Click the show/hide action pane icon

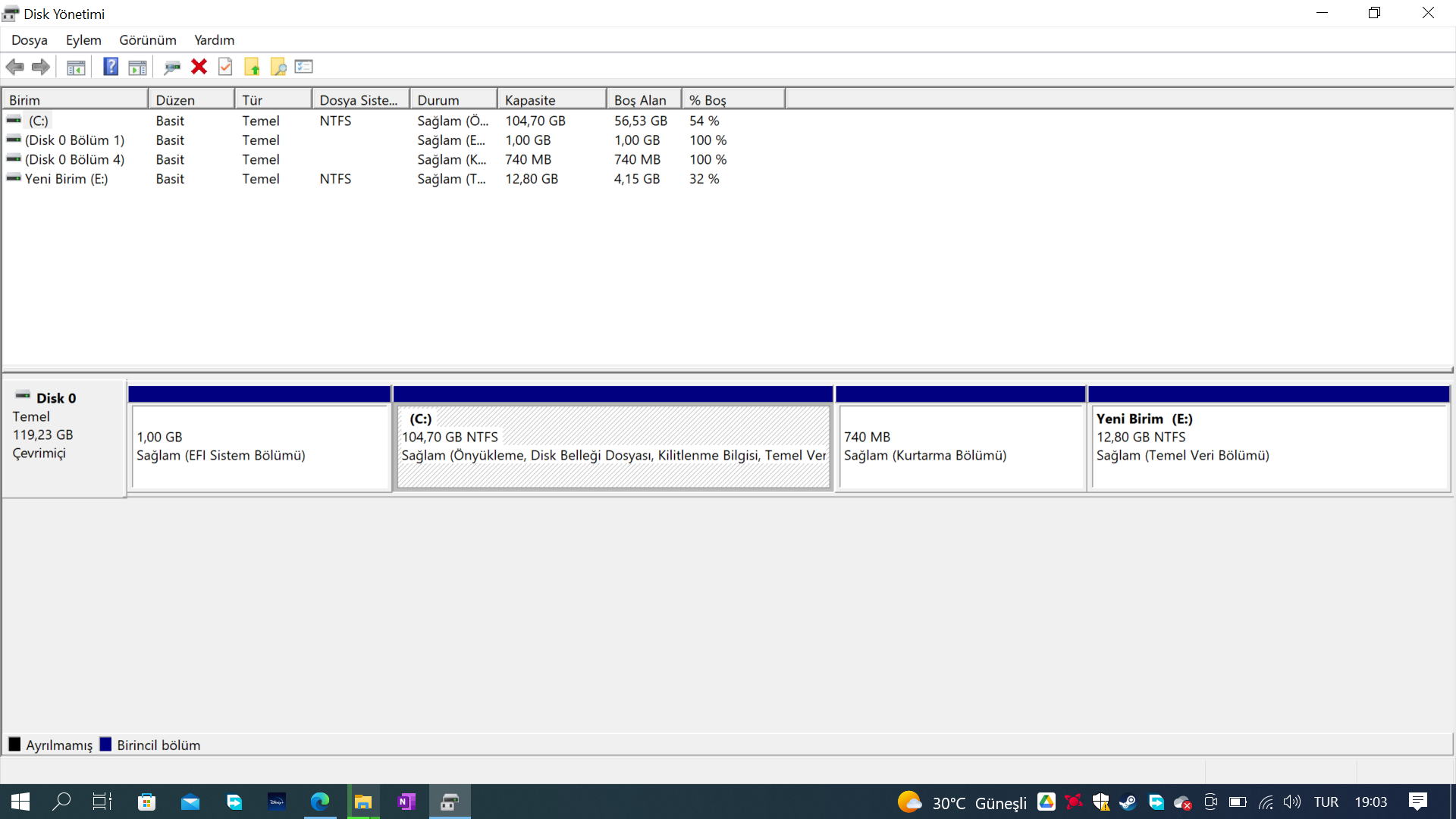[137, 67]
